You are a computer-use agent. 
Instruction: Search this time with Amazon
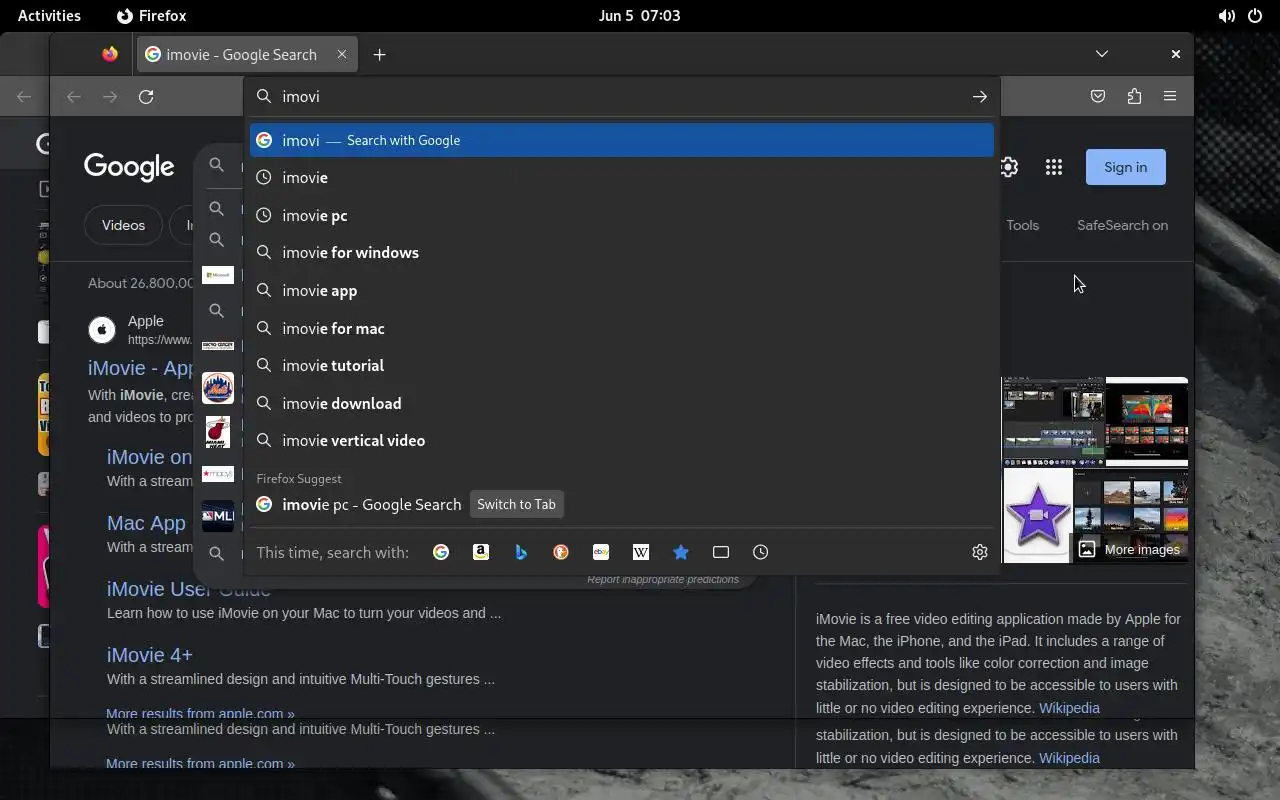tap(481, 552)
